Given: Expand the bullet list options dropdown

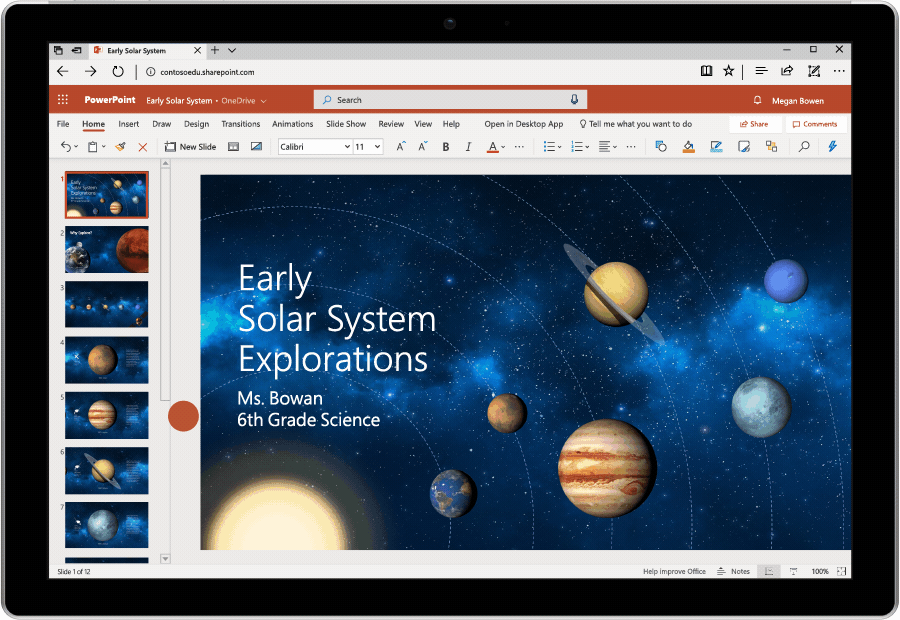Looking at the screenshot, I should 559,146.
